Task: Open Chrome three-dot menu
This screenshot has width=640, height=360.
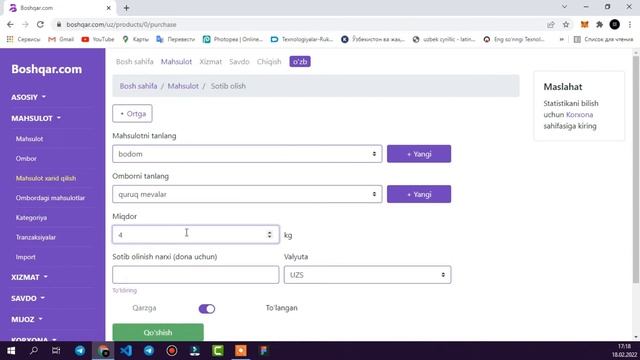Action: tap(630, 24)
